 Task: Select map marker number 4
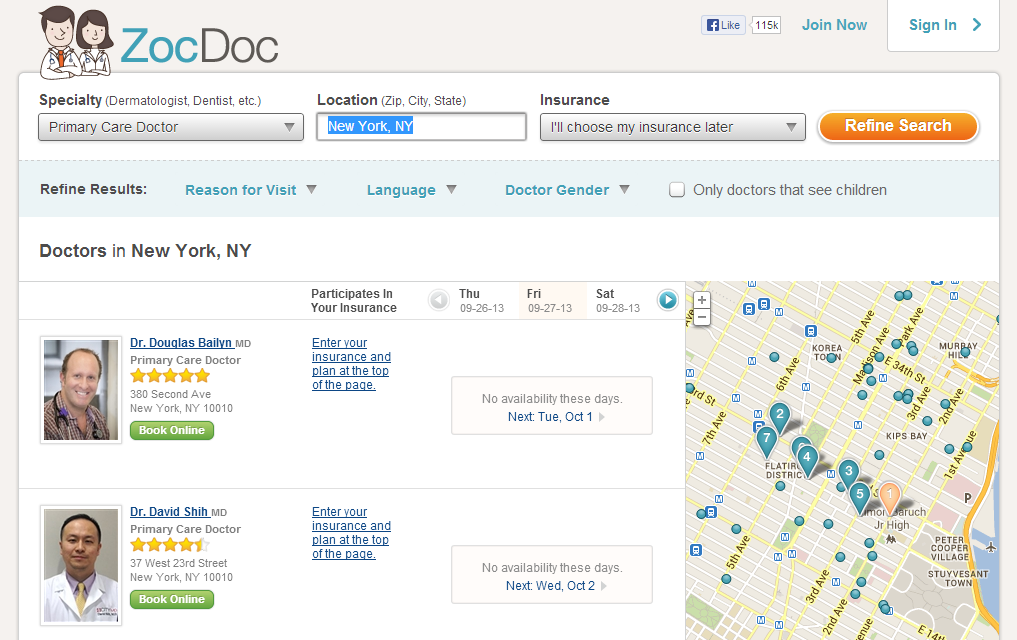(x=807, y=460)
